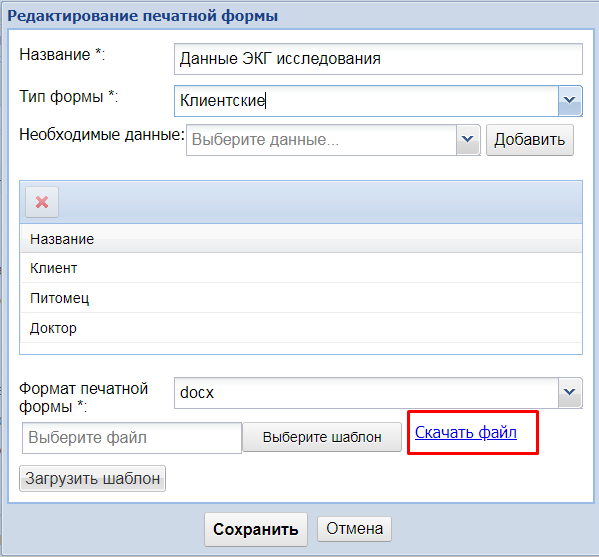599x557 pixels.
Task: Select the Доктор row in list
Action: pyautogui.click(x=301, y=328)
